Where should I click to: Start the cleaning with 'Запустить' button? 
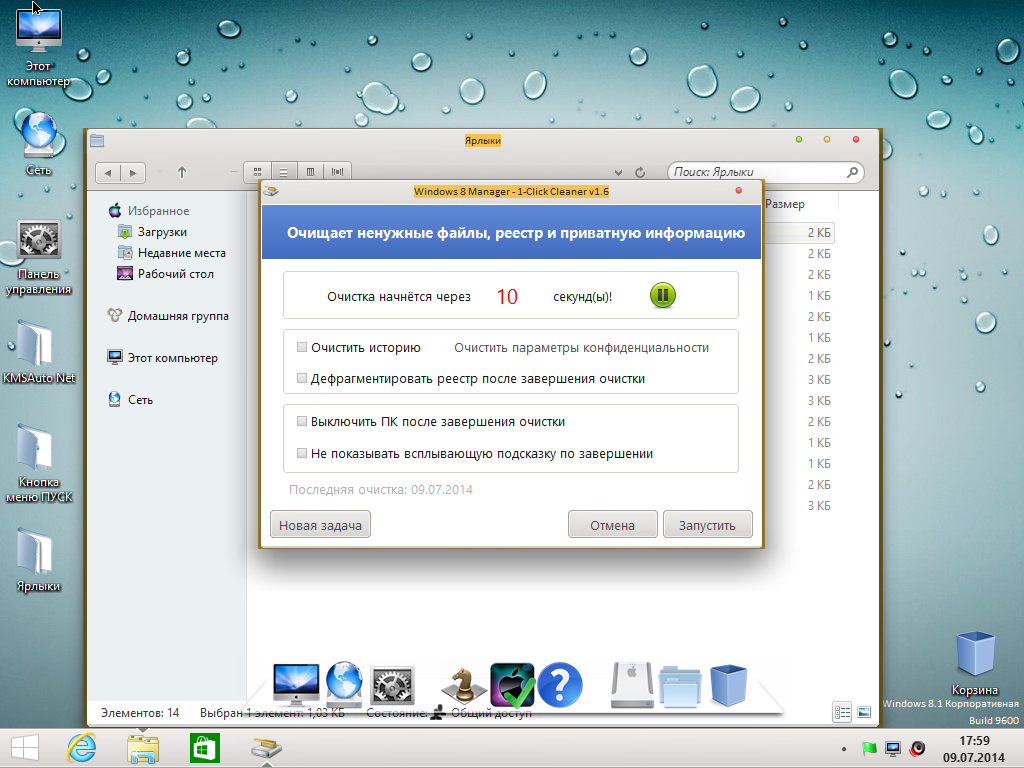coord(707,525)
